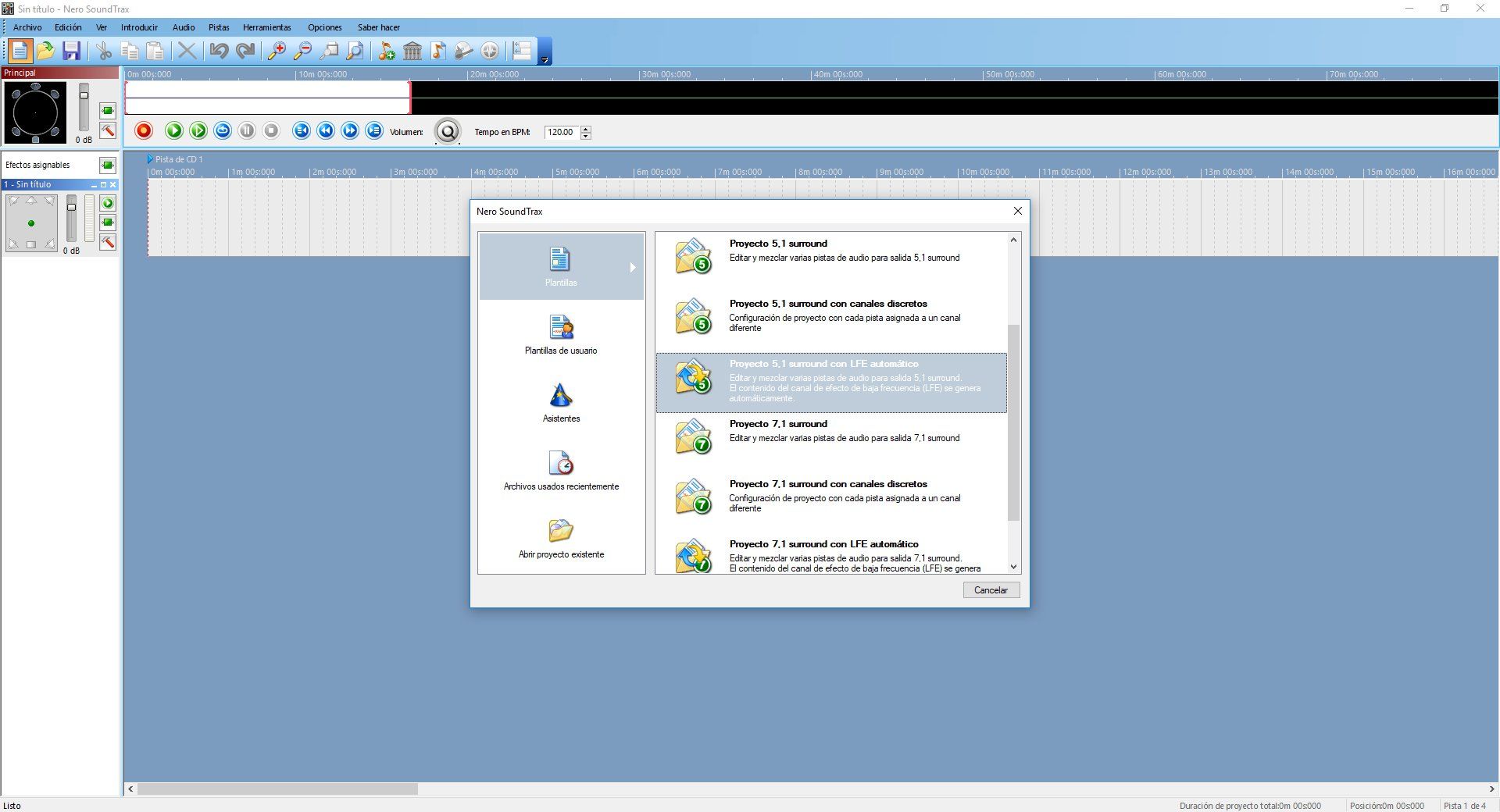Click the New project document icon in toolbar
This screenshot has width=1500, height=812.
click(x=20, y=52)
